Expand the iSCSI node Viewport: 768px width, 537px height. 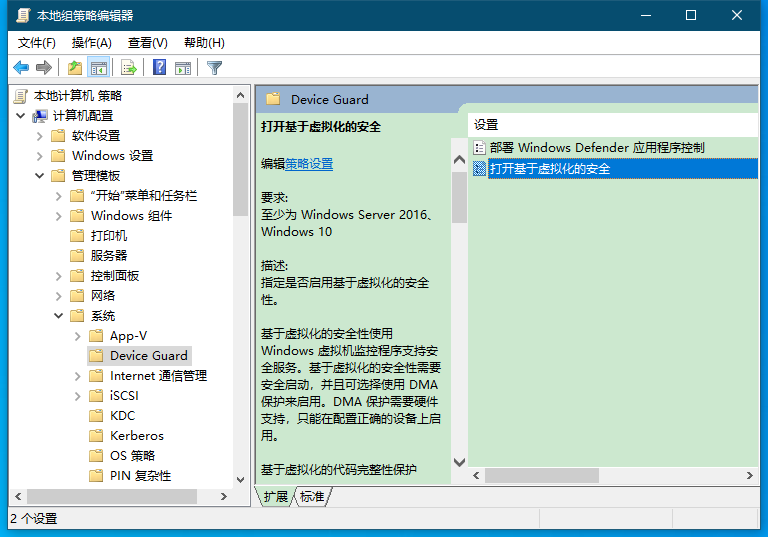[x=78, y=396]
